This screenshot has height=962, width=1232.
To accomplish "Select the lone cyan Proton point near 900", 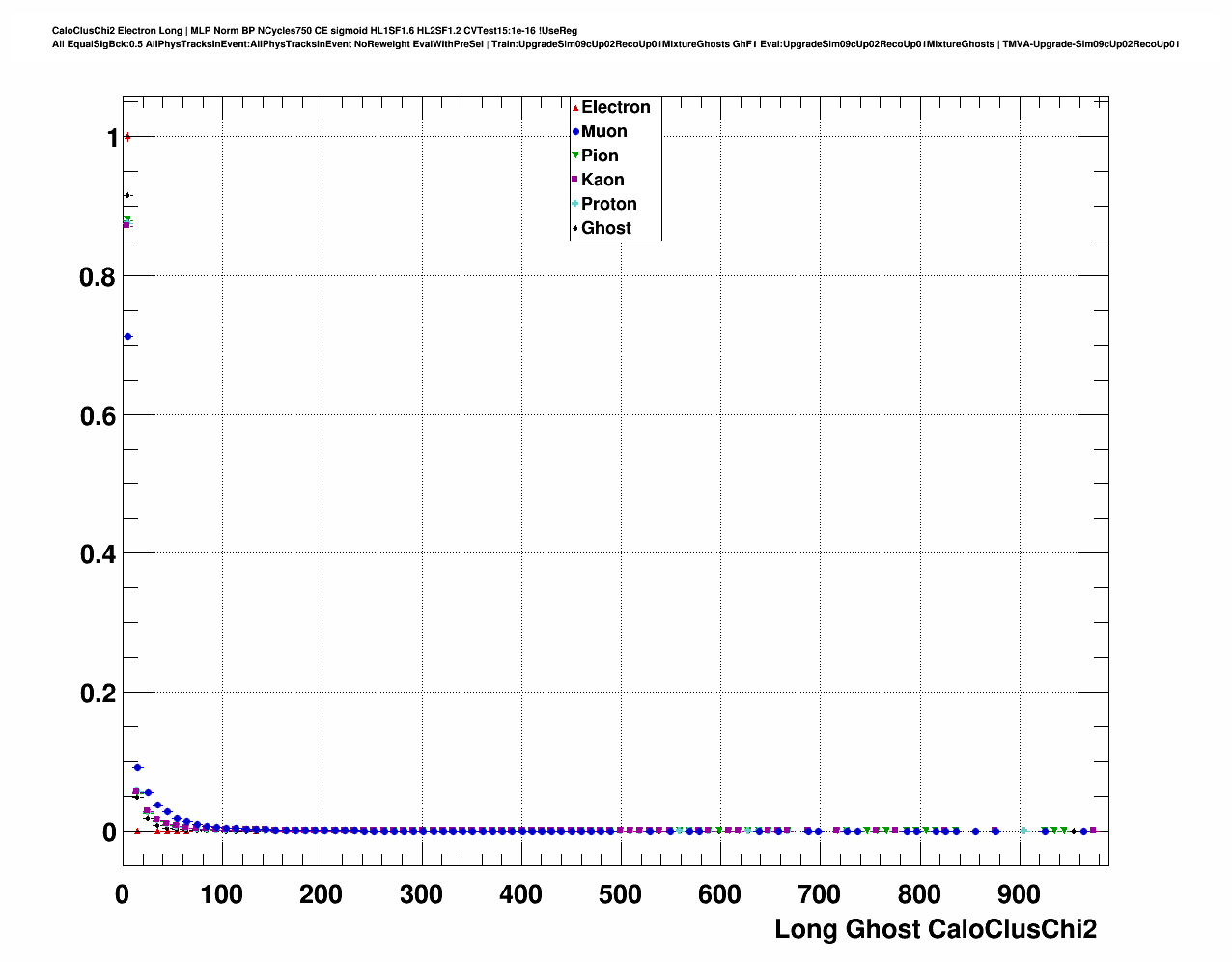I will tap(1023, 830).
